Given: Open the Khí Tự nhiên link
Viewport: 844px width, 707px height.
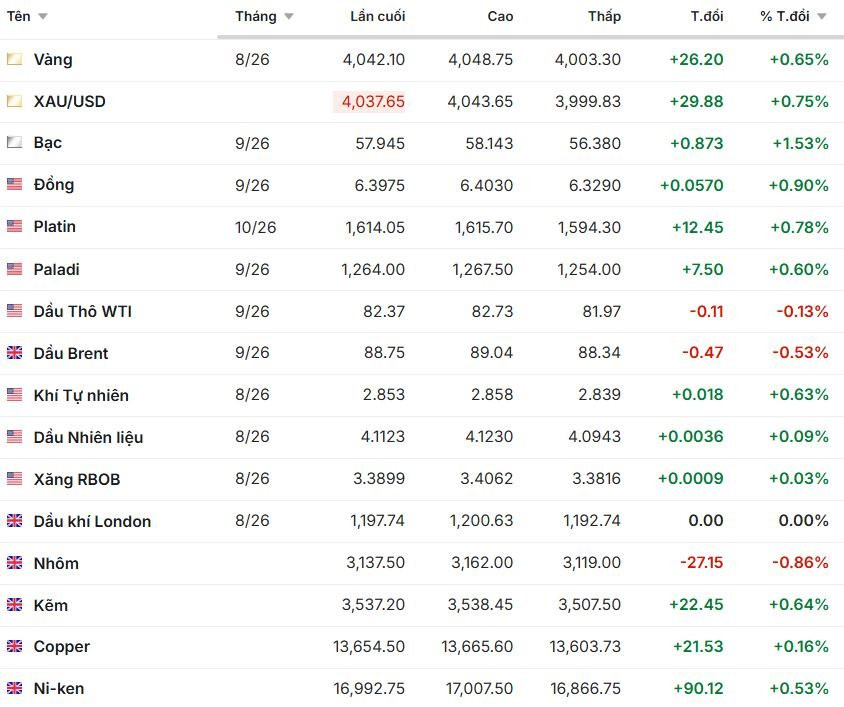Looking at the screenshot, I should pyautogui.click(x=81, y=395).
